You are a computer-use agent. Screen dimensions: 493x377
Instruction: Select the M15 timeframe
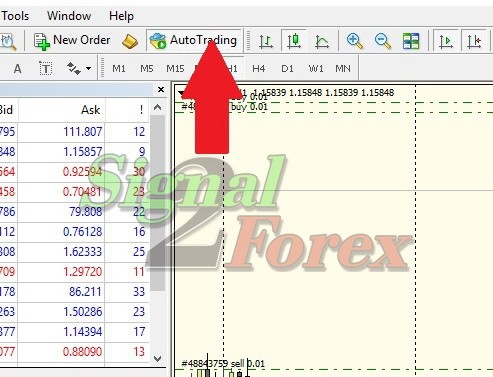(175, 69)
